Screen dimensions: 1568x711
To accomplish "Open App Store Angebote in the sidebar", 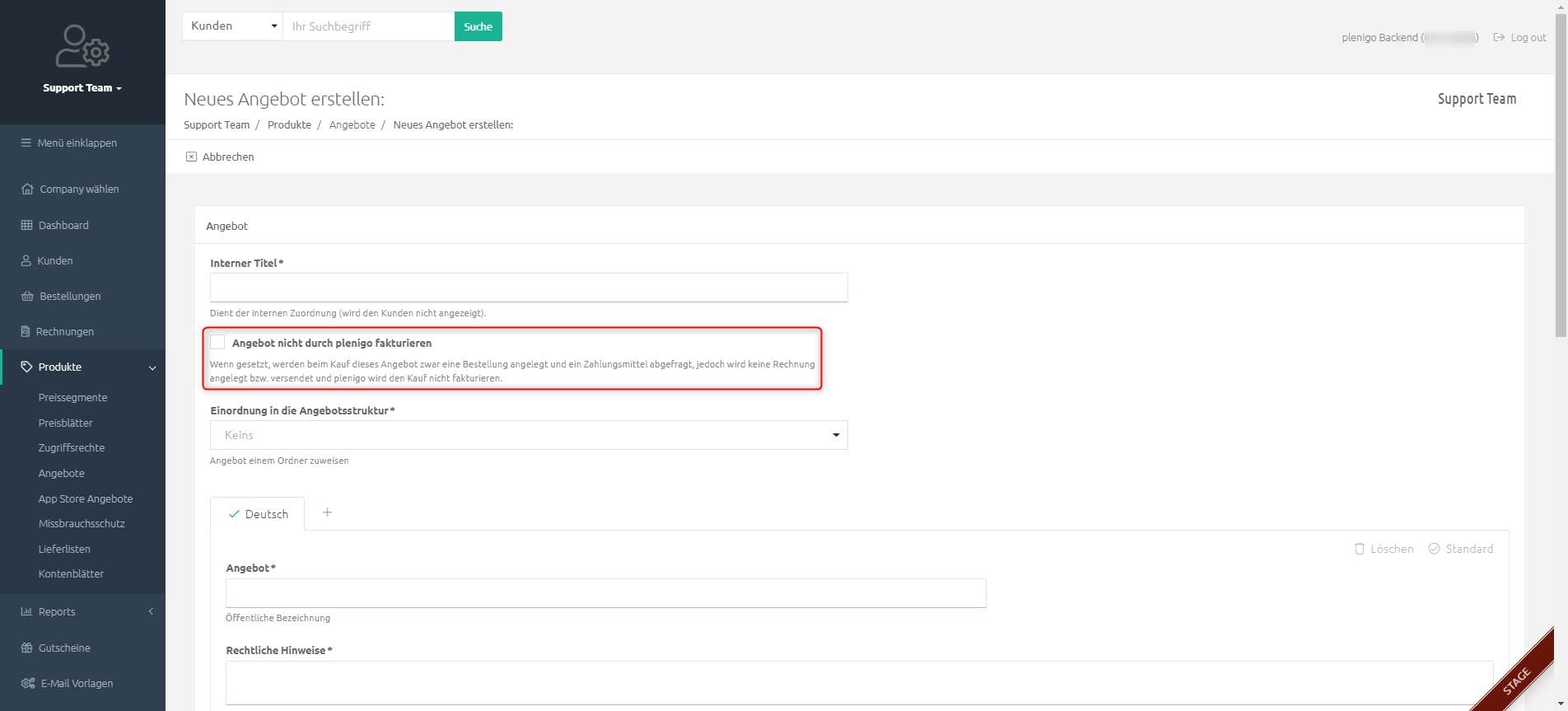I will 86,498.
